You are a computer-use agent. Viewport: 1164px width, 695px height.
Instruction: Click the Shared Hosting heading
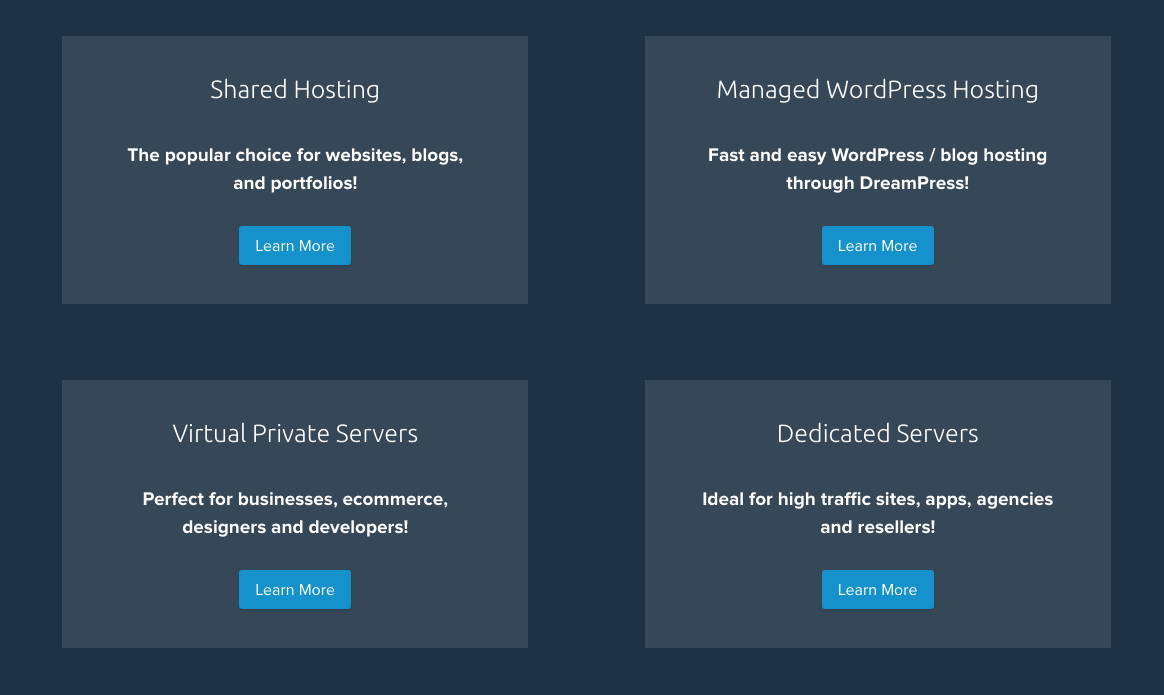pos(294,90)
